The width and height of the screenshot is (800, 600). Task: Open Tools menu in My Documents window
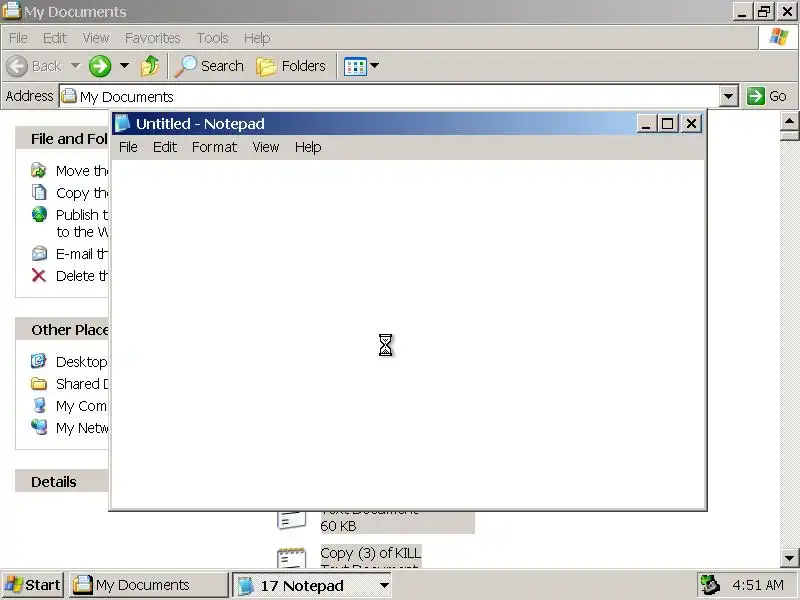click(212, 38)
